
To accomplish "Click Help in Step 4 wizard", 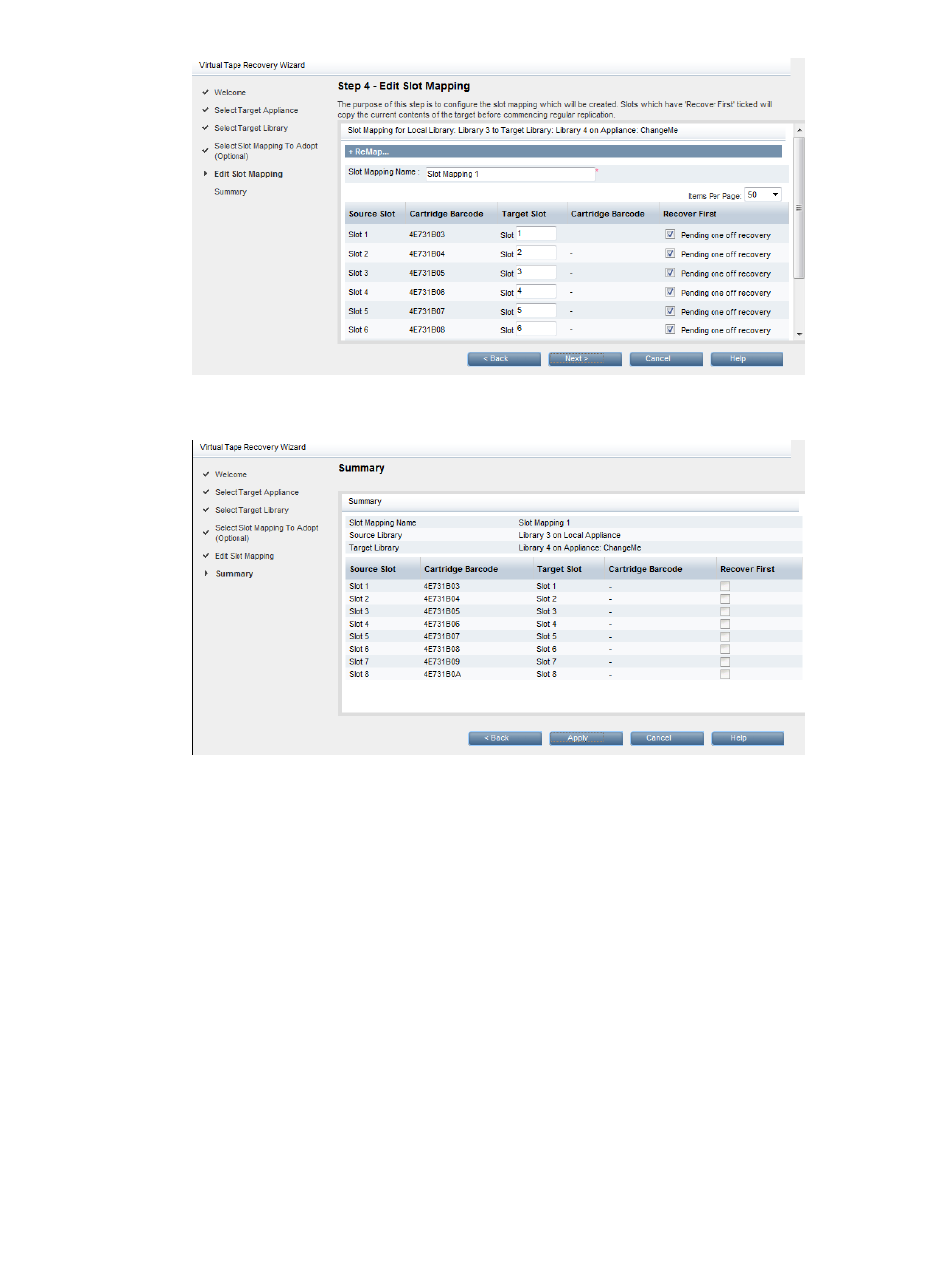I will coord(746,359).
